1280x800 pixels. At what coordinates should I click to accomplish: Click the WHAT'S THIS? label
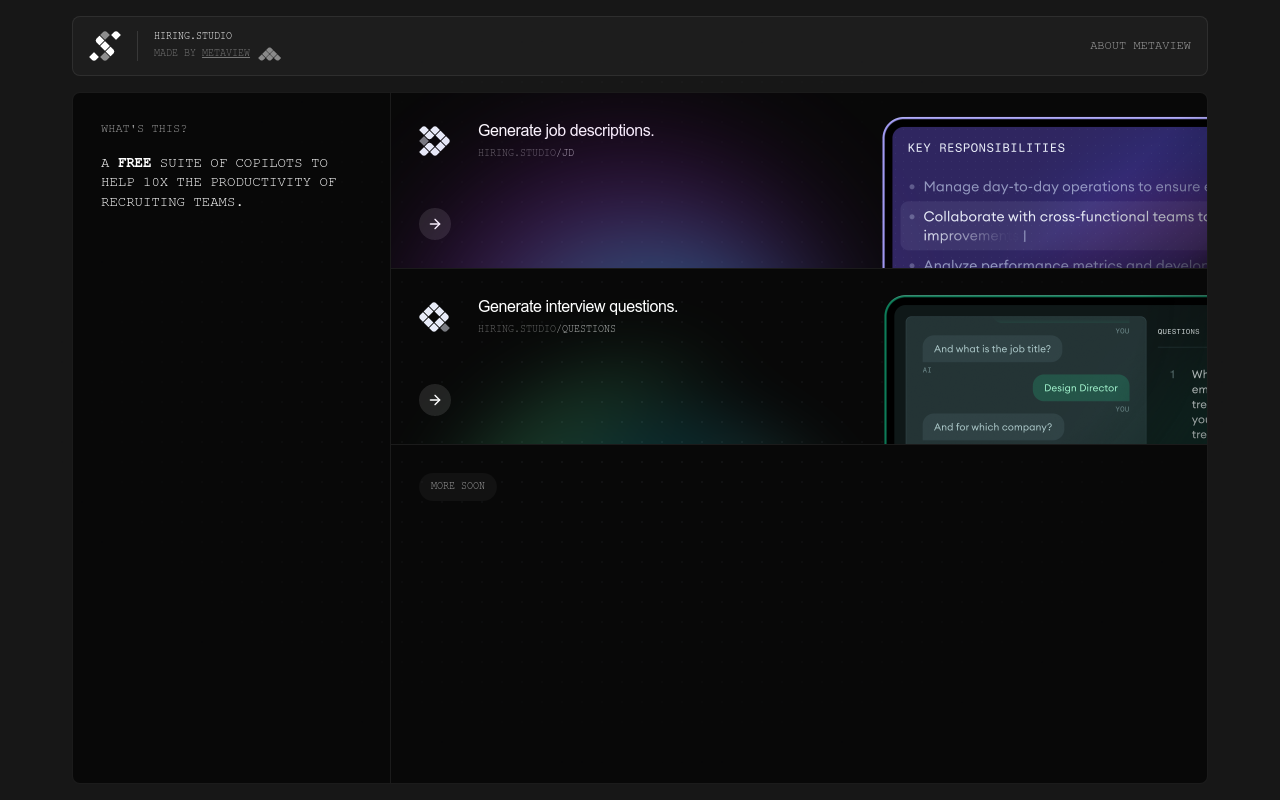pos(144,129)
